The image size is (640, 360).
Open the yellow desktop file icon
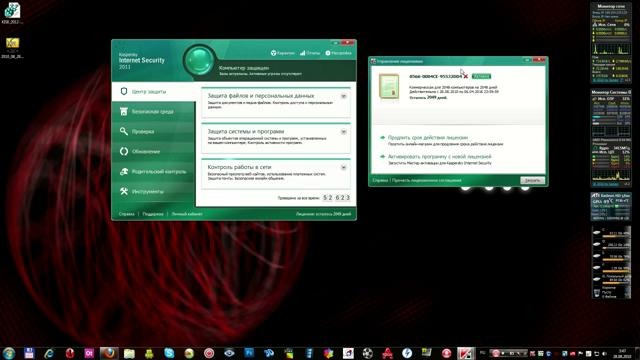click(12, 48)
